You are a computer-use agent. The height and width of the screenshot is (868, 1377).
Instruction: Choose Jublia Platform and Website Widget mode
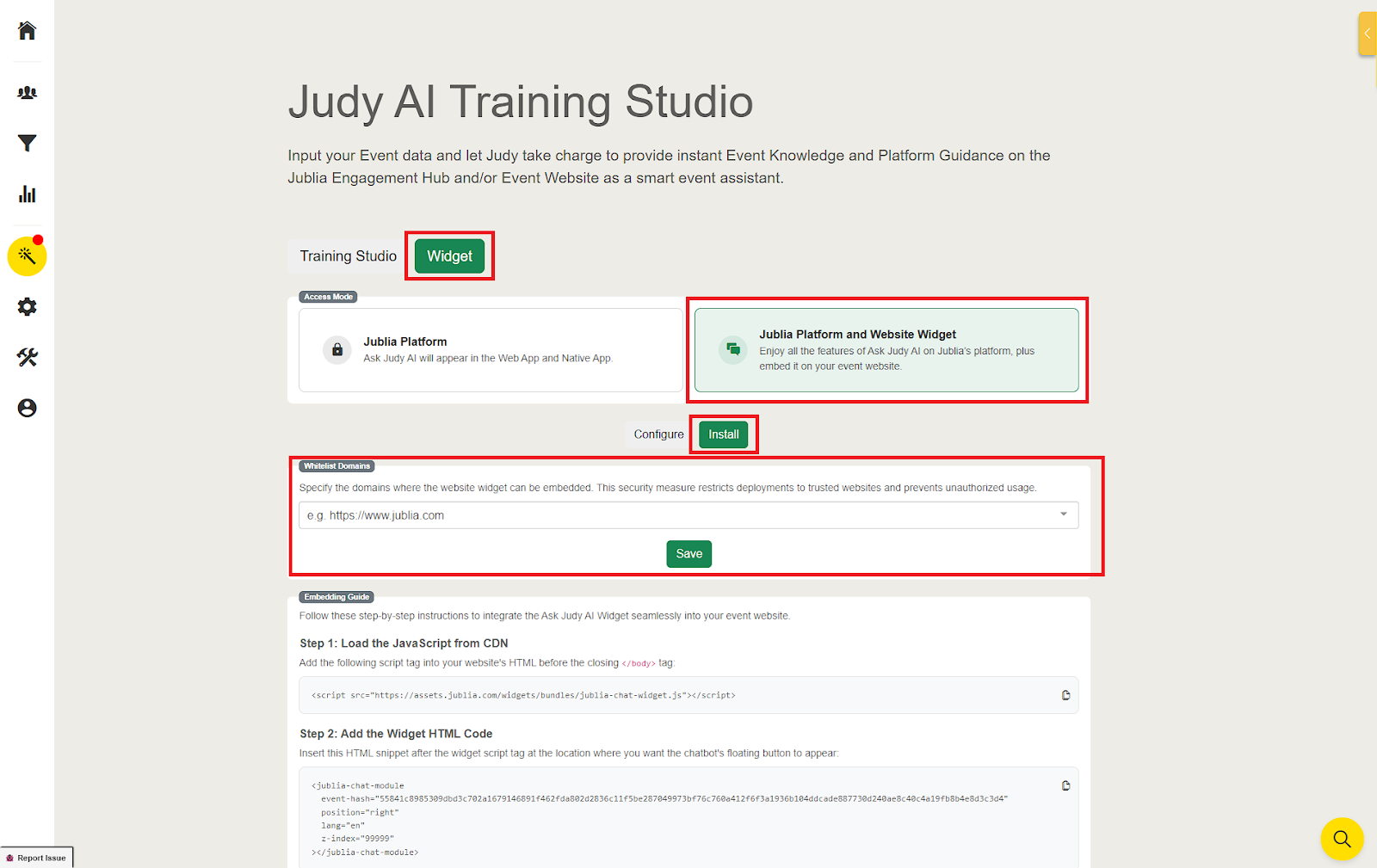pyautogui.click(x=886, y=350)
